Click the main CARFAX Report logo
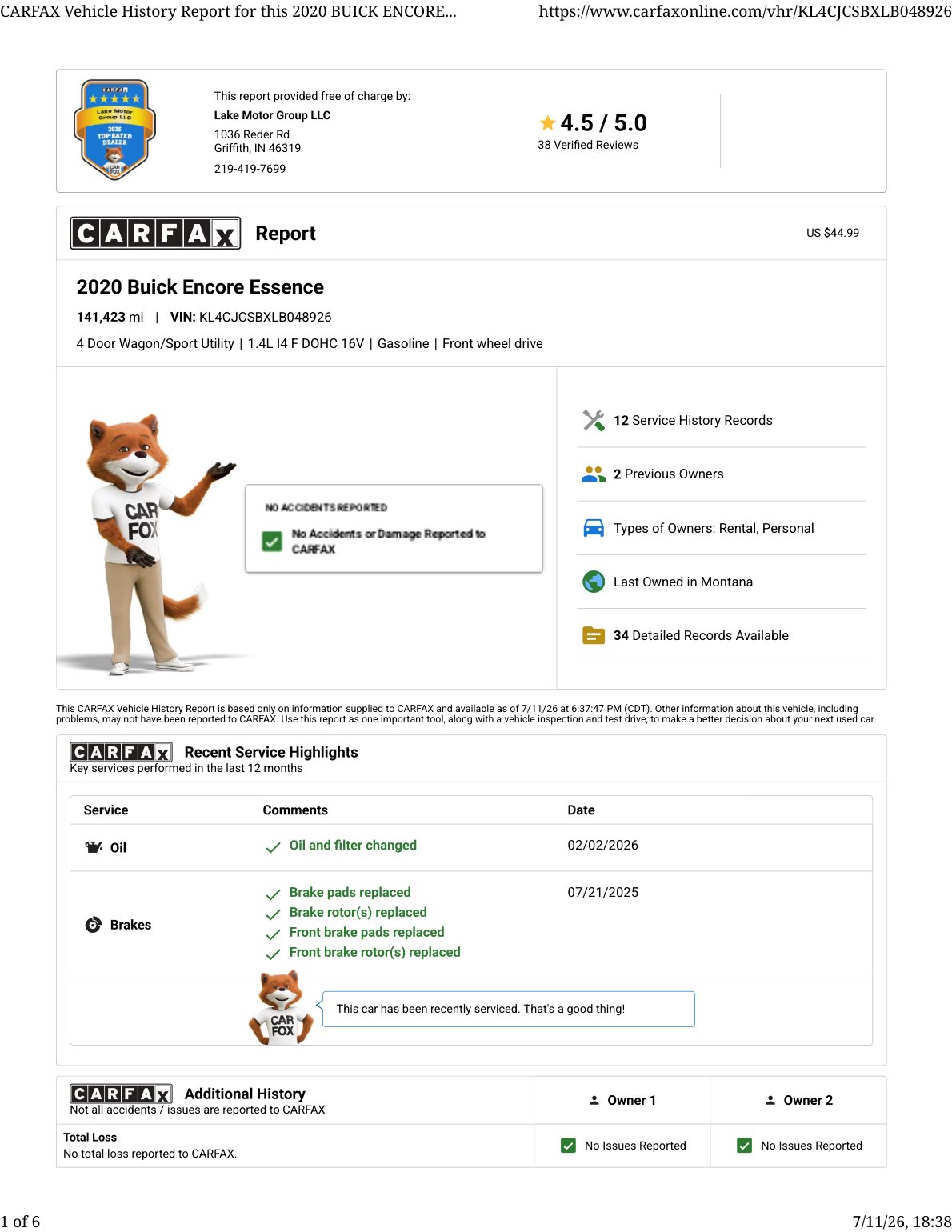The height and width of the screenshot is (1232, 952). click(x=155, y=233)
